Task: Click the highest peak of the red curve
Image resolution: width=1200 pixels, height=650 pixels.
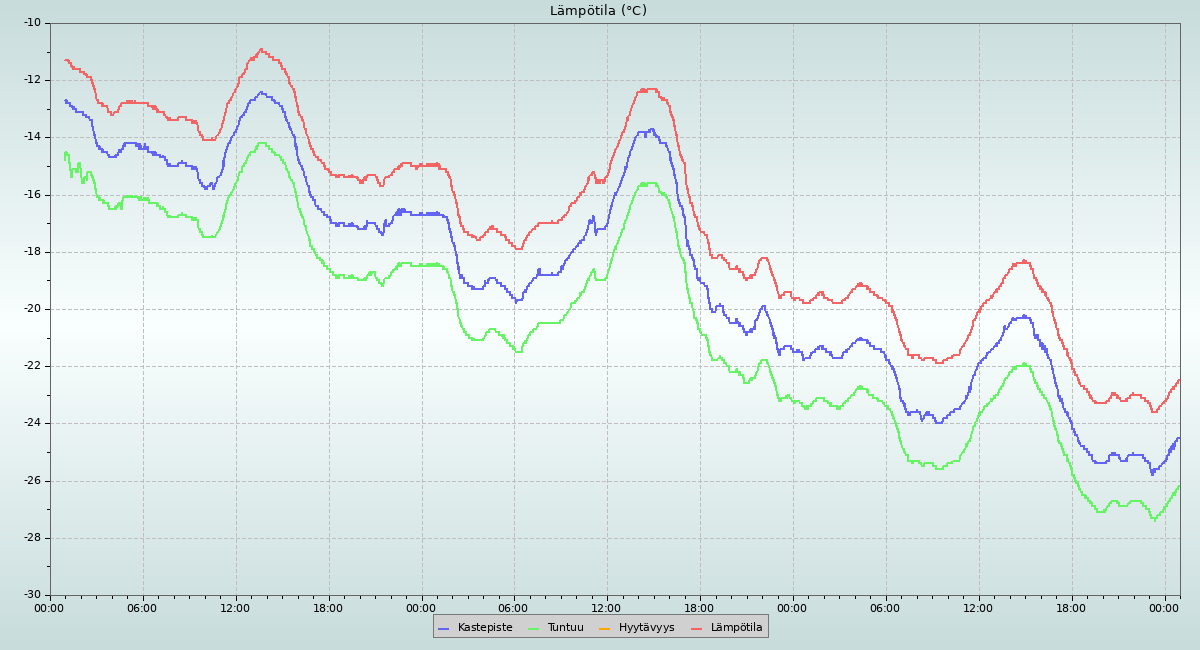Action: [261, 49]
